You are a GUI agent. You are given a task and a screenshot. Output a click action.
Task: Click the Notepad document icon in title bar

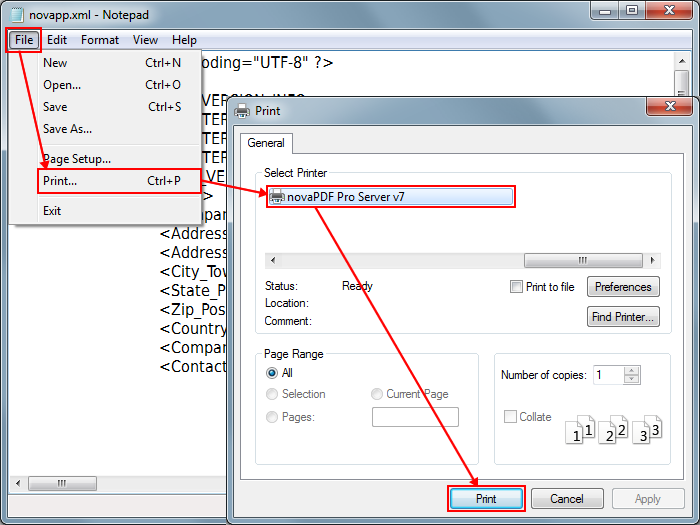tap(17, 15)
